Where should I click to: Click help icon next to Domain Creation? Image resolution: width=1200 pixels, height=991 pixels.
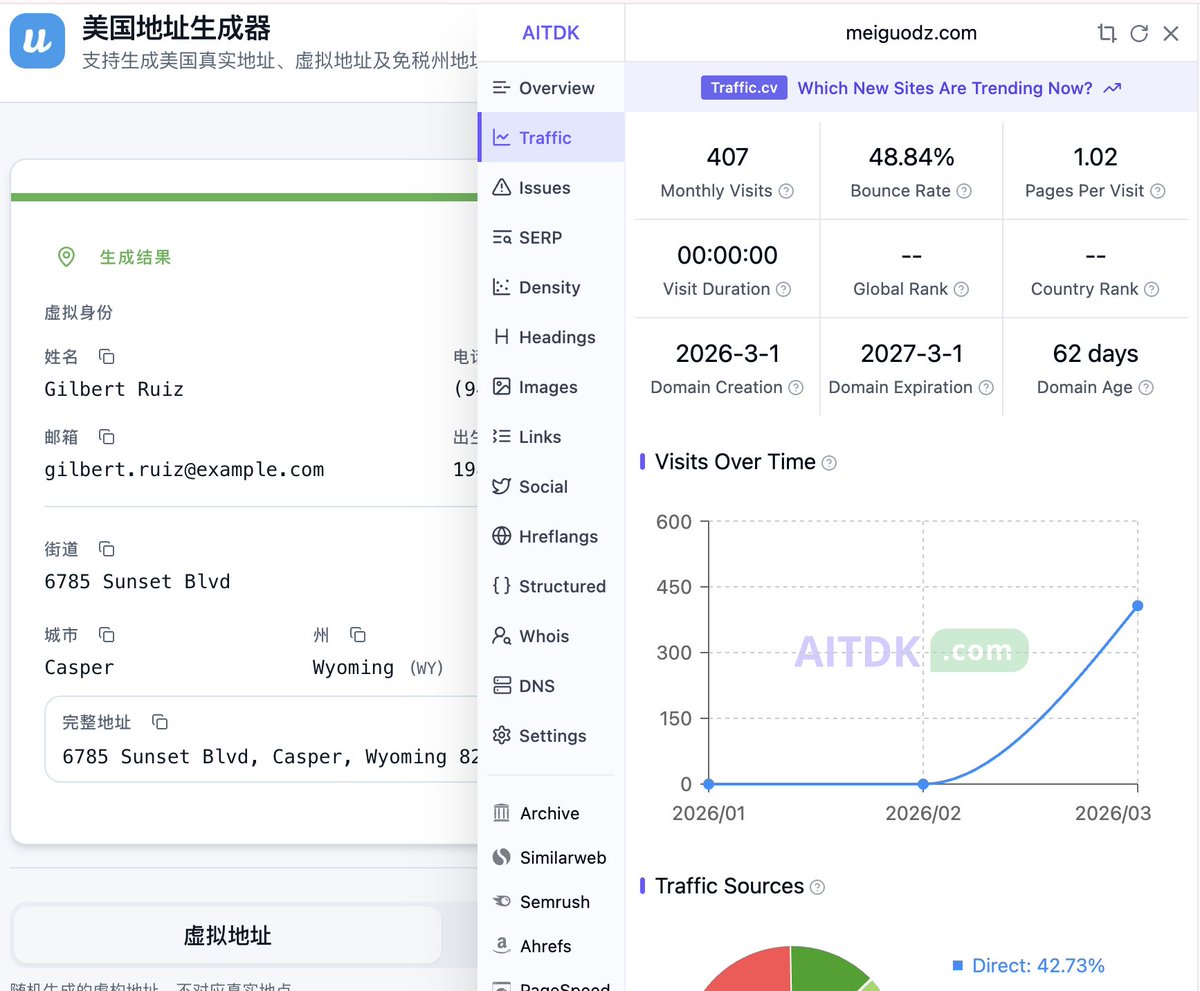795,387
